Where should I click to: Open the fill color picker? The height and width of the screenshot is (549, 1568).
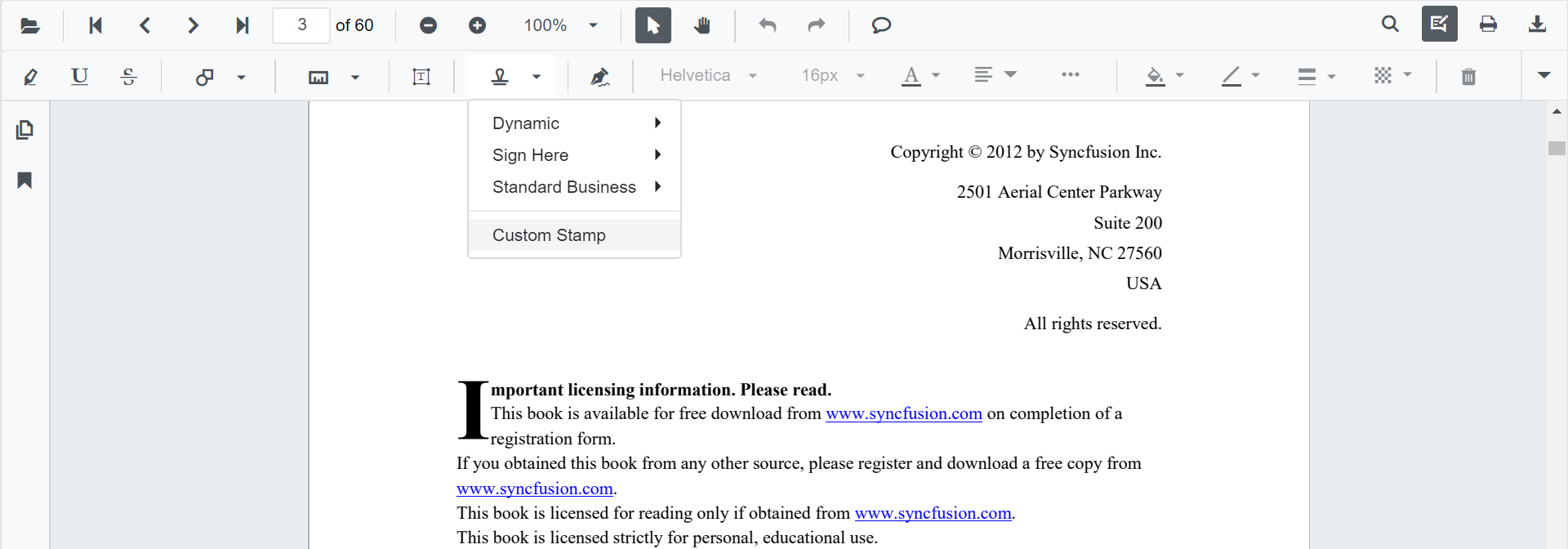(x=1165, y=76)
